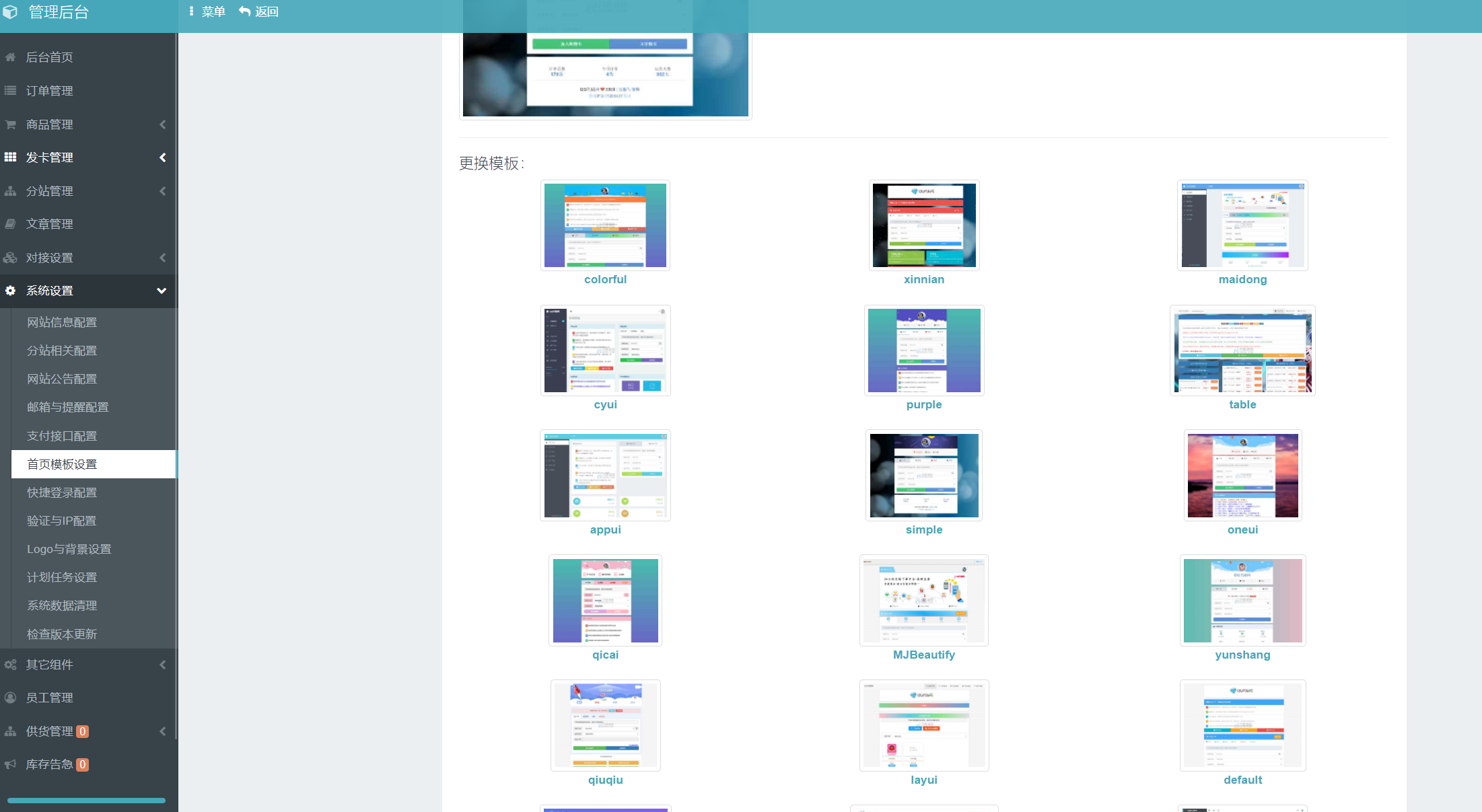
Task: Click the home icon beside 后台首页
Action: pyautogui.click(x=10, y=57)
